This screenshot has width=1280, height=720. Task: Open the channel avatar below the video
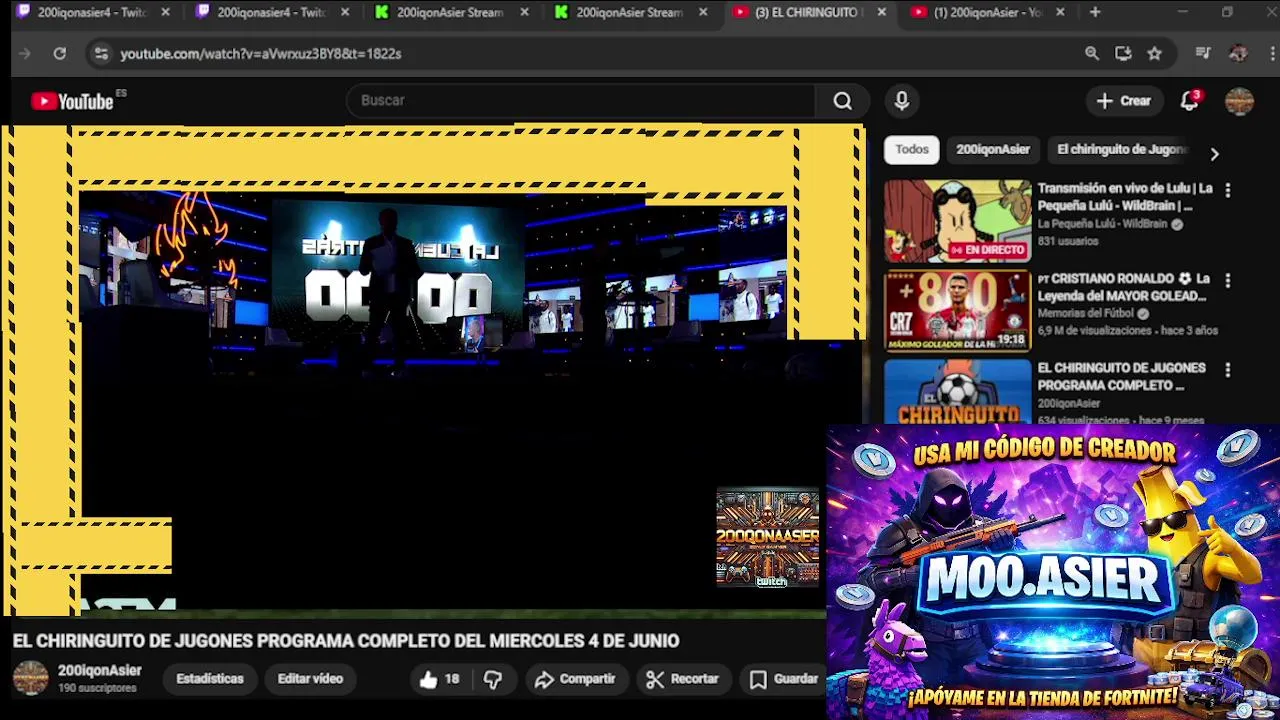point(30,678)
